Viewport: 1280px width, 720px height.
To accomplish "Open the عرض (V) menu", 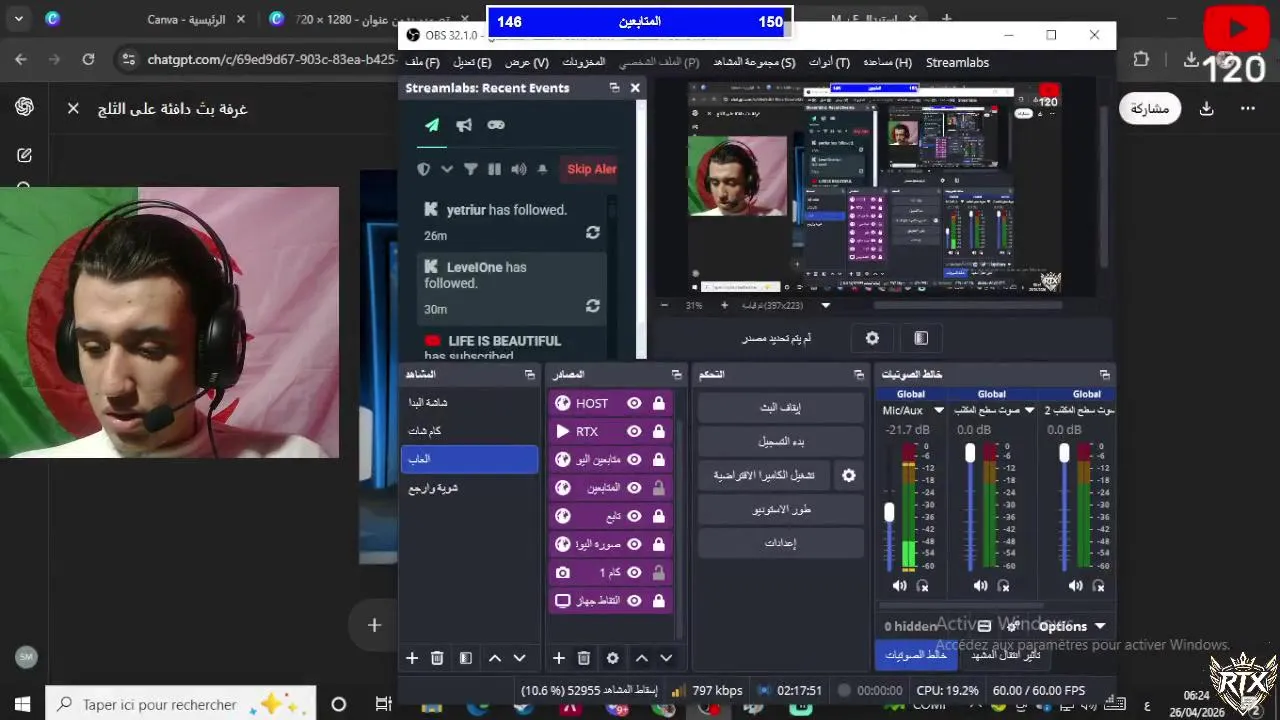I will coord(526,62).
